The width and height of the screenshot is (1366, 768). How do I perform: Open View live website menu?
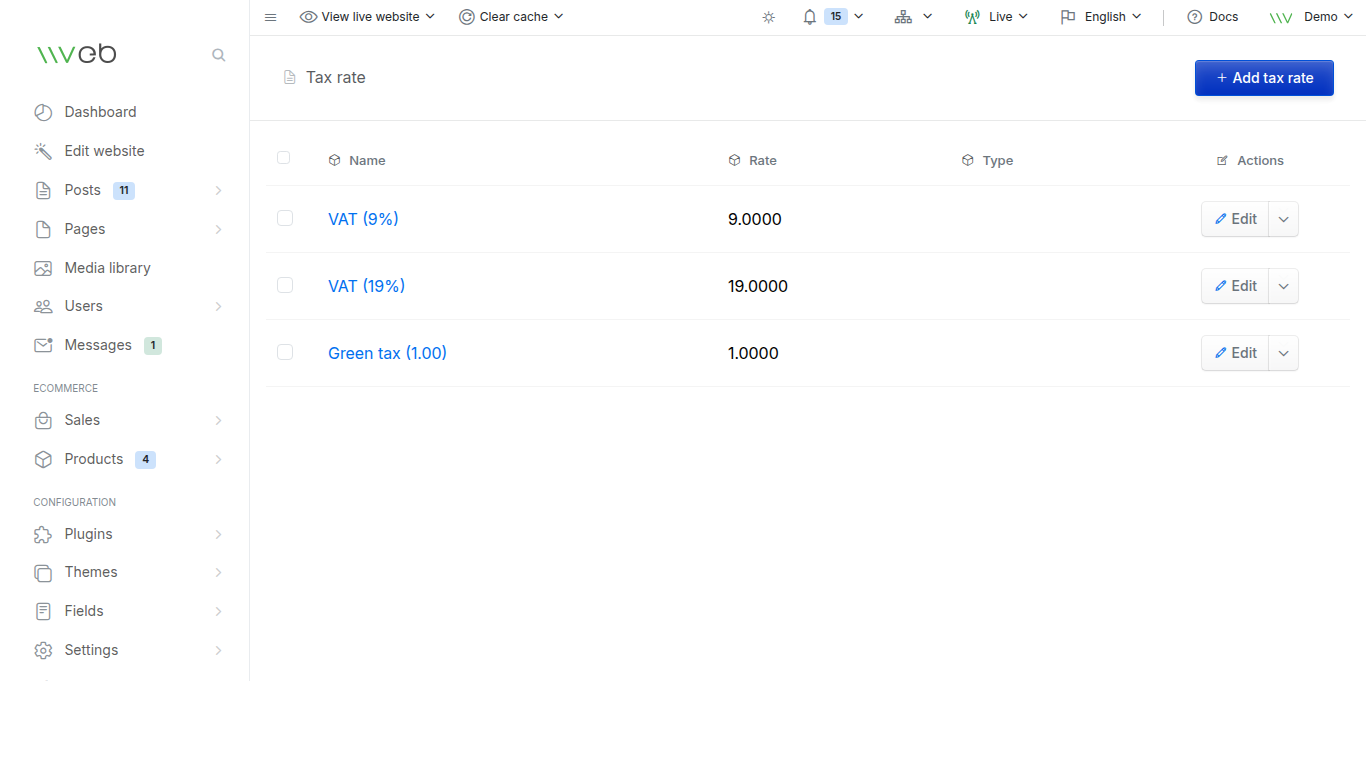coord(368,17)
